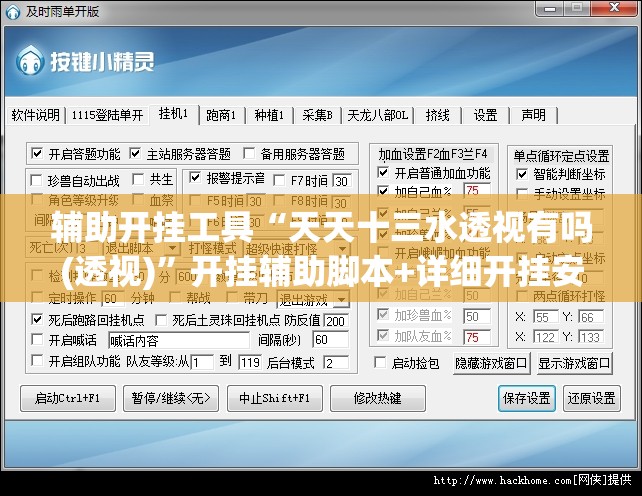642x496 pixels.
Task: Click the 间隔(秒) field showing 60
Action: point(330,340)
